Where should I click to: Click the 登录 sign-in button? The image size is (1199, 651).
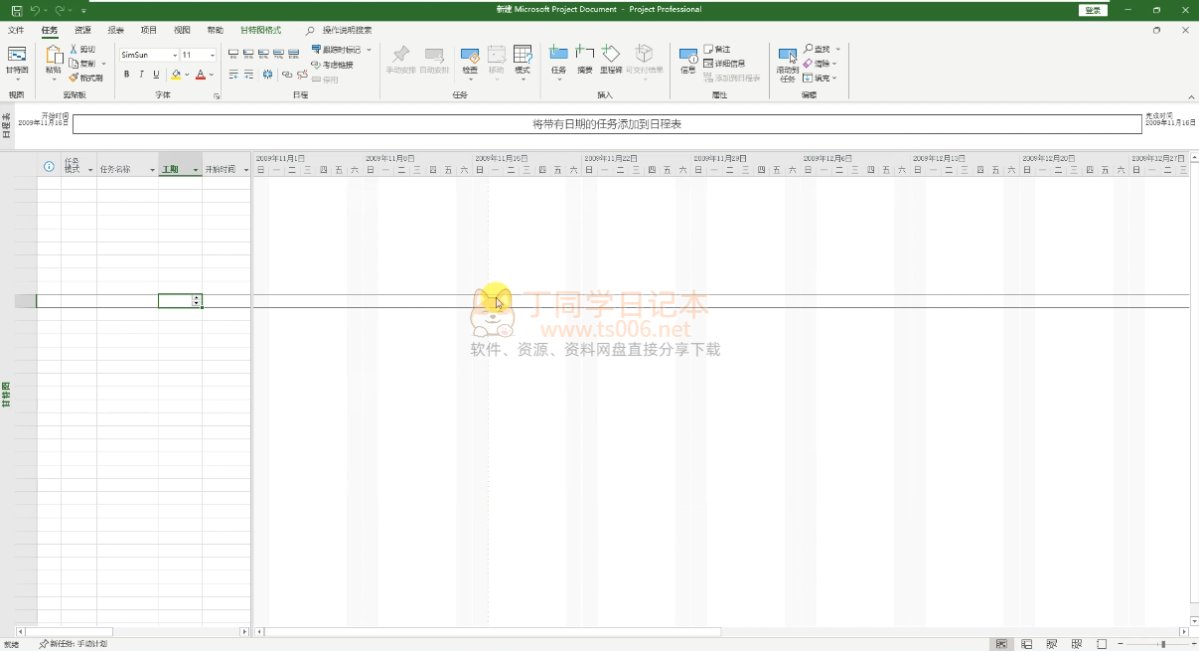tap(1093, 10)
